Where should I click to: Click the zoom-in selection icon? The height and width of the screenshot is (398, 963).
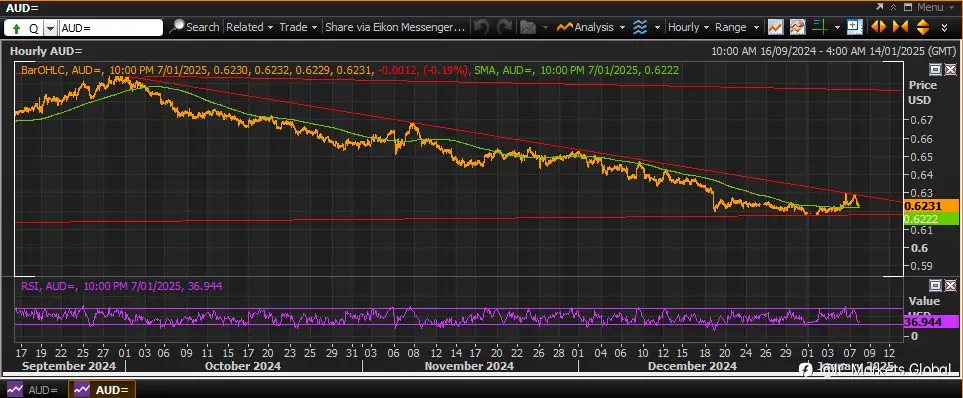point(855,26)
